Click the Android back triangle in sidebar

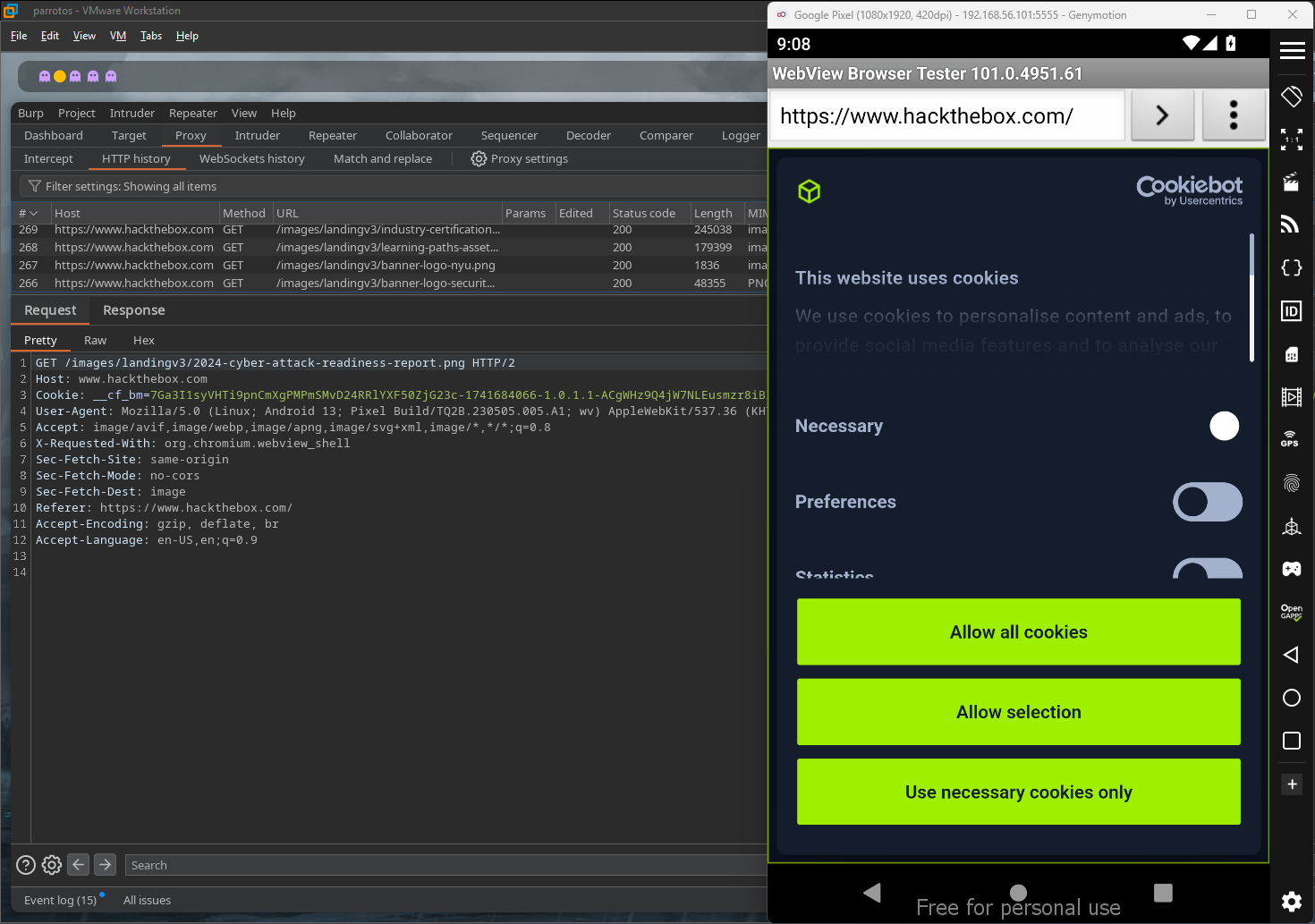click(x=1291, y=655)
